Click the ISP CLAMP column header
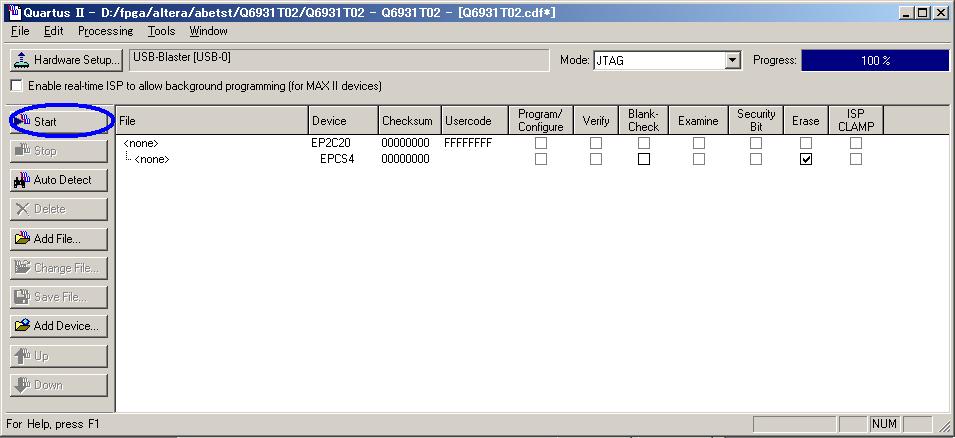 [x=856, y=121]
